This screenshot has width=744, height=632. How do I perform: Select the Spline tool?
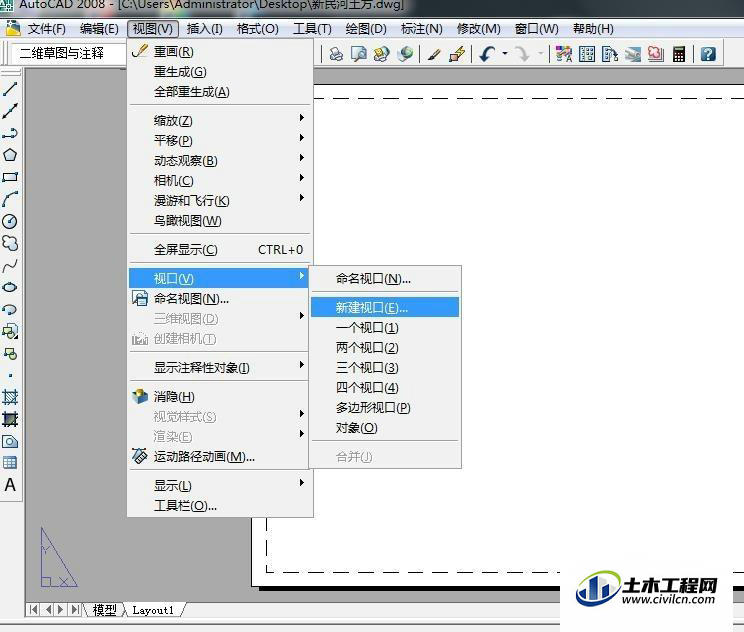(x=10, y=266)
